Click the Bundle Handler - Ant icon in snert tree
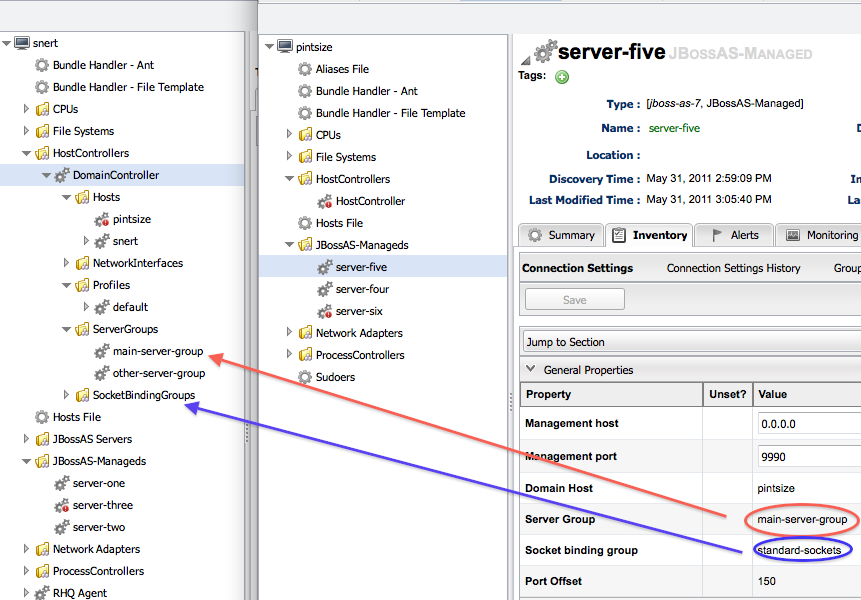This screenshot has width=861, height=600. (42, 65)
